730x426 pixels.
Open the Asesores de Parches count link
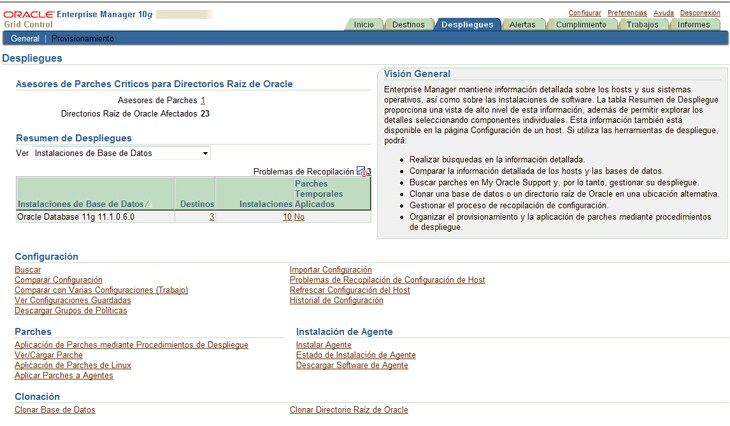[x=203, y=101]
